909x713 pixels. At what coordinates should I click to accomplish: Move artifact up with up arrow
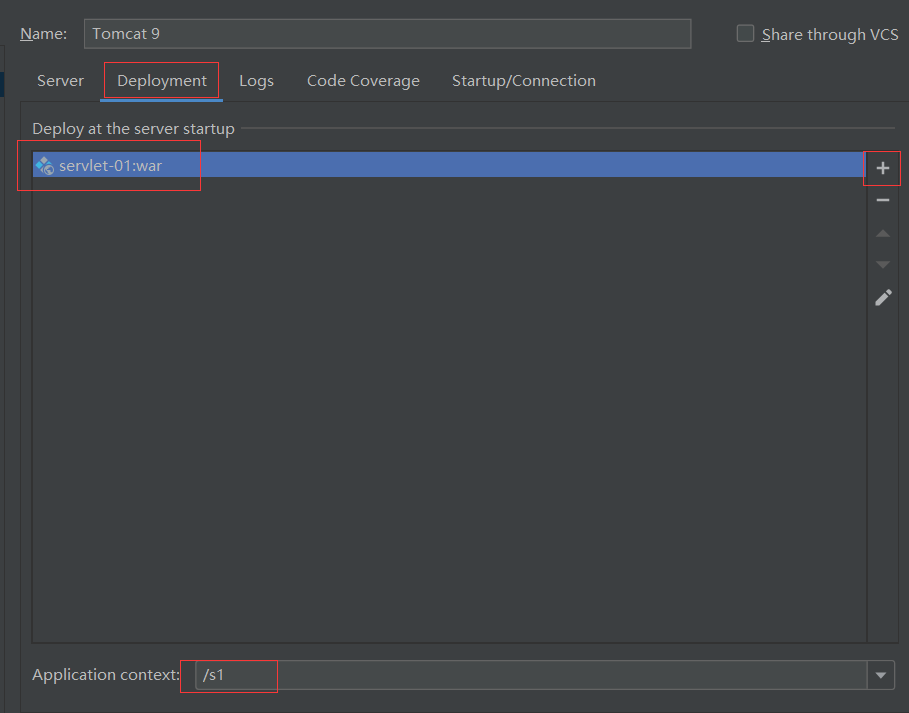pyautogui.click(x=882, y=233)
